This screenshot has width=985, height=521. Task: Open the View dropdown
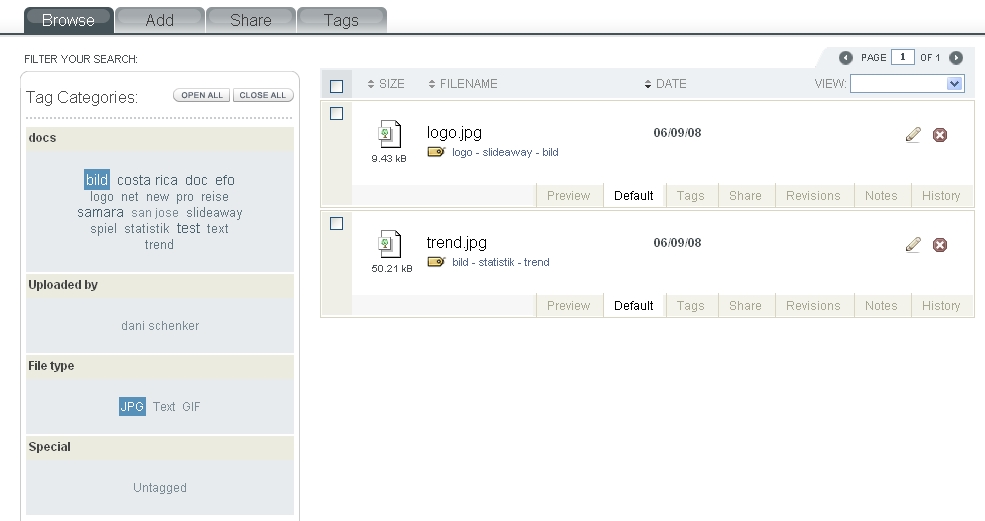click(x=906, y=84)
